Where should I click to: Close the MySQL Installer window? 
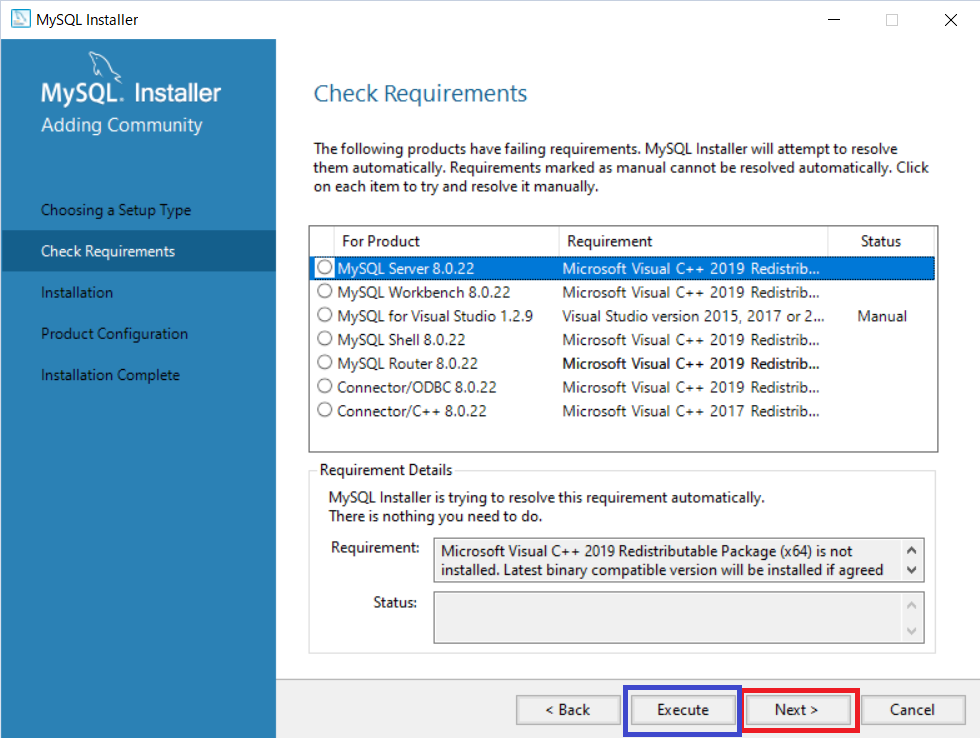tap(951, 19)
